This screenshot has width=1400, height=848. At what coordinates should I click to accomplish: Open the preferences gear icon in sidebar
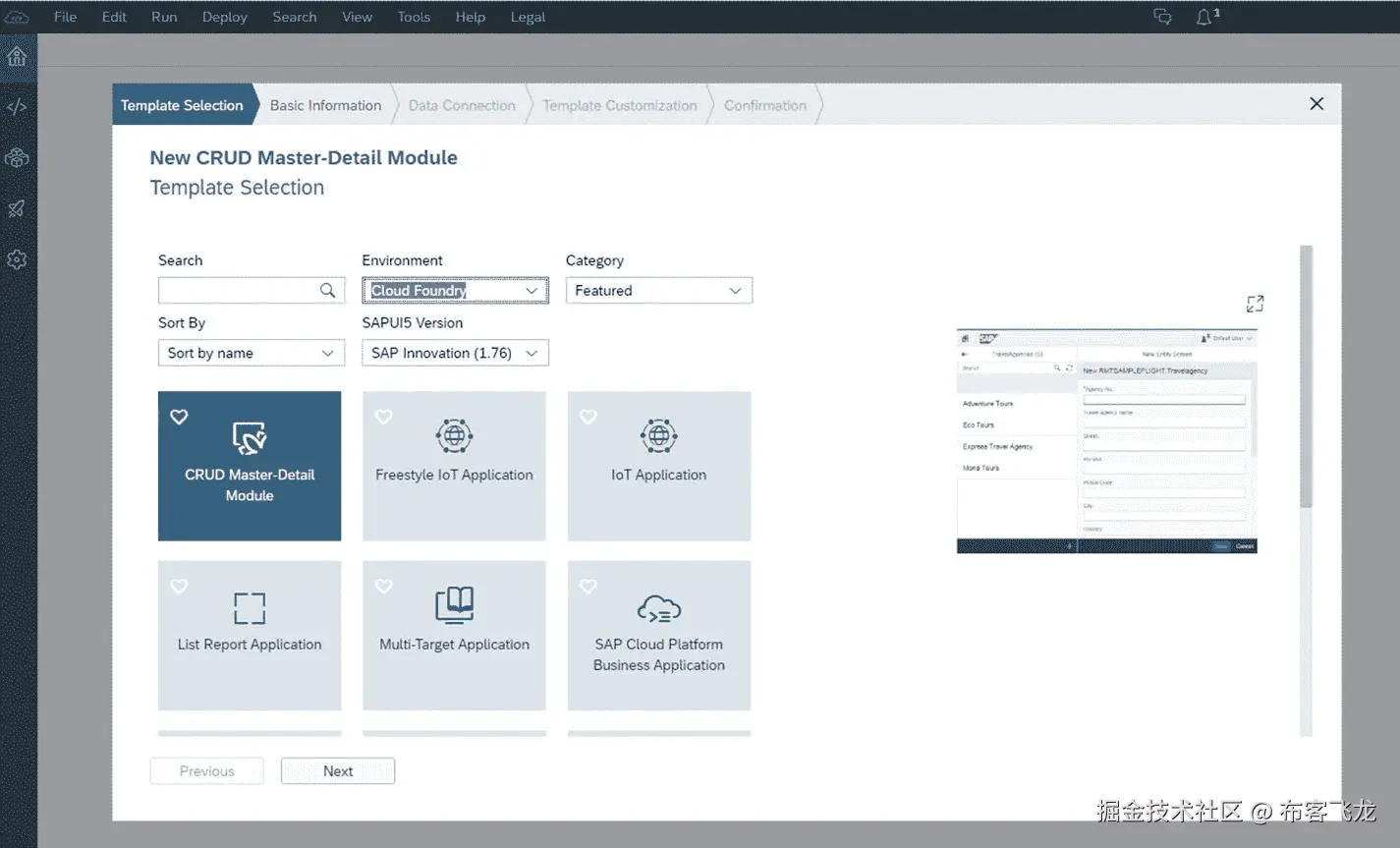pyautogui.click(x=17, y=259)
